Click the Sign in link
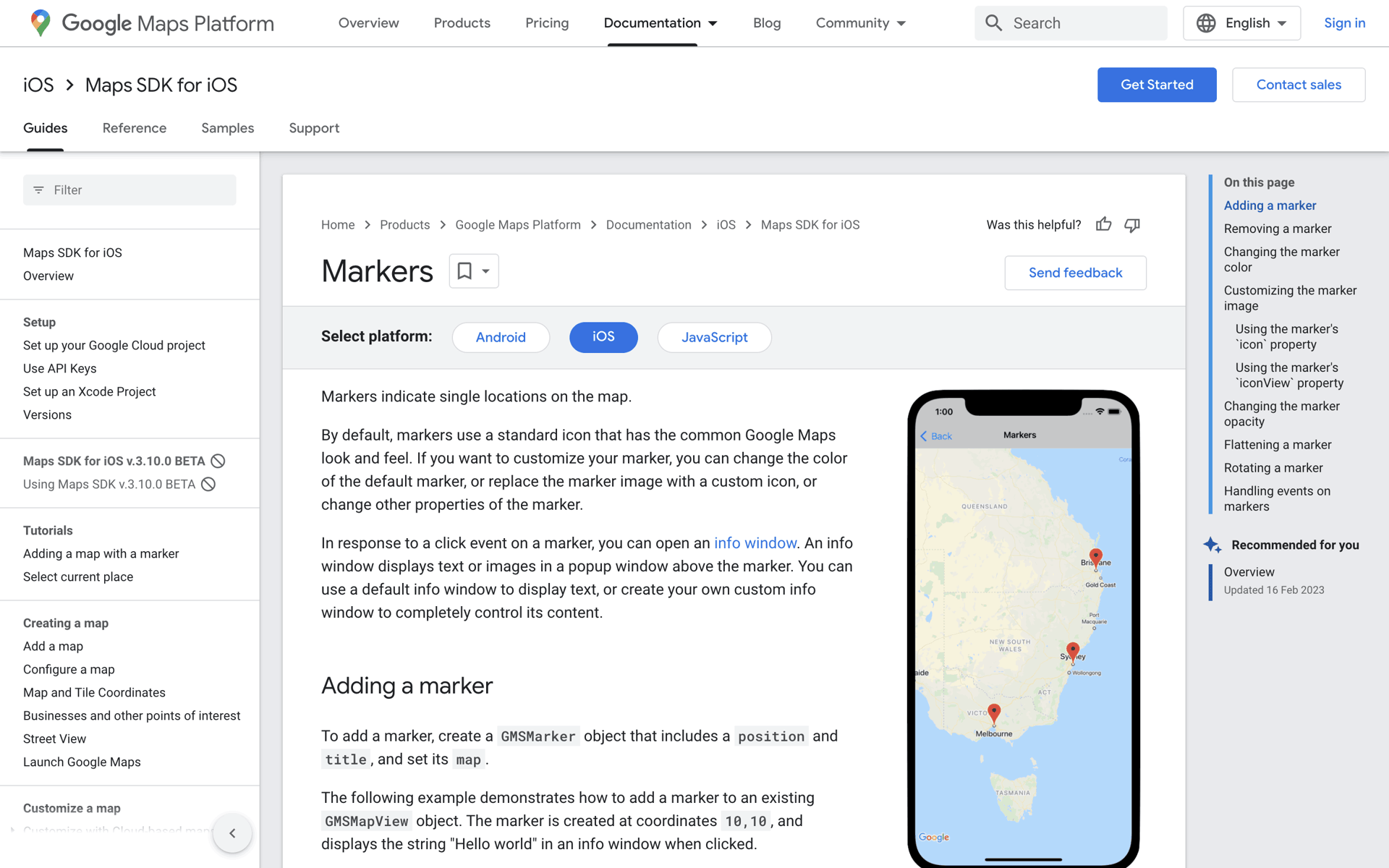This screenshot has width=1389, height=868. (x=1344, y=23)
